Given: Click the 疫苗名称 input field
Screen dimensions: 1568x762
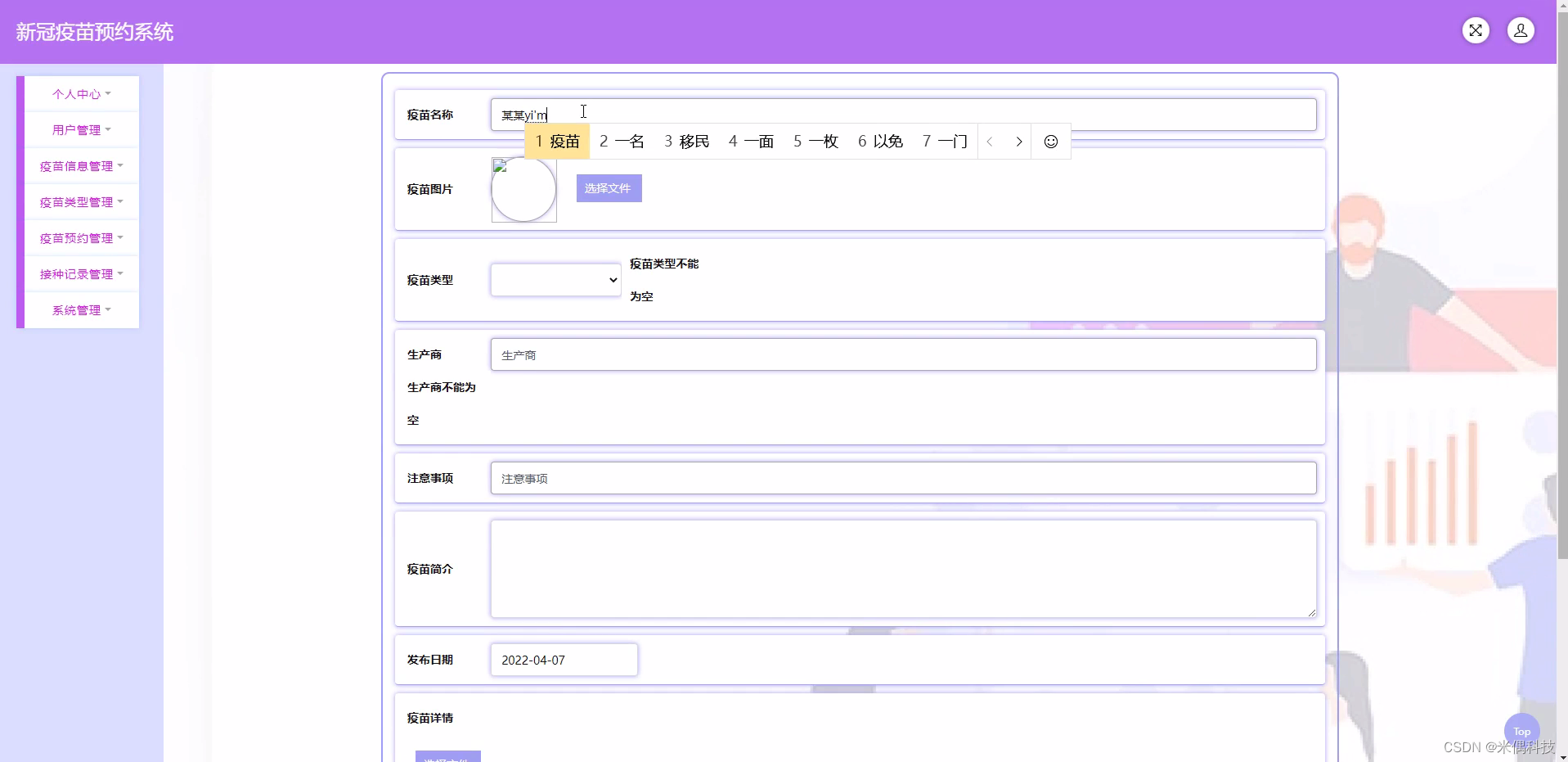Looking at the screenshot, I should click(x=903, y=115).
